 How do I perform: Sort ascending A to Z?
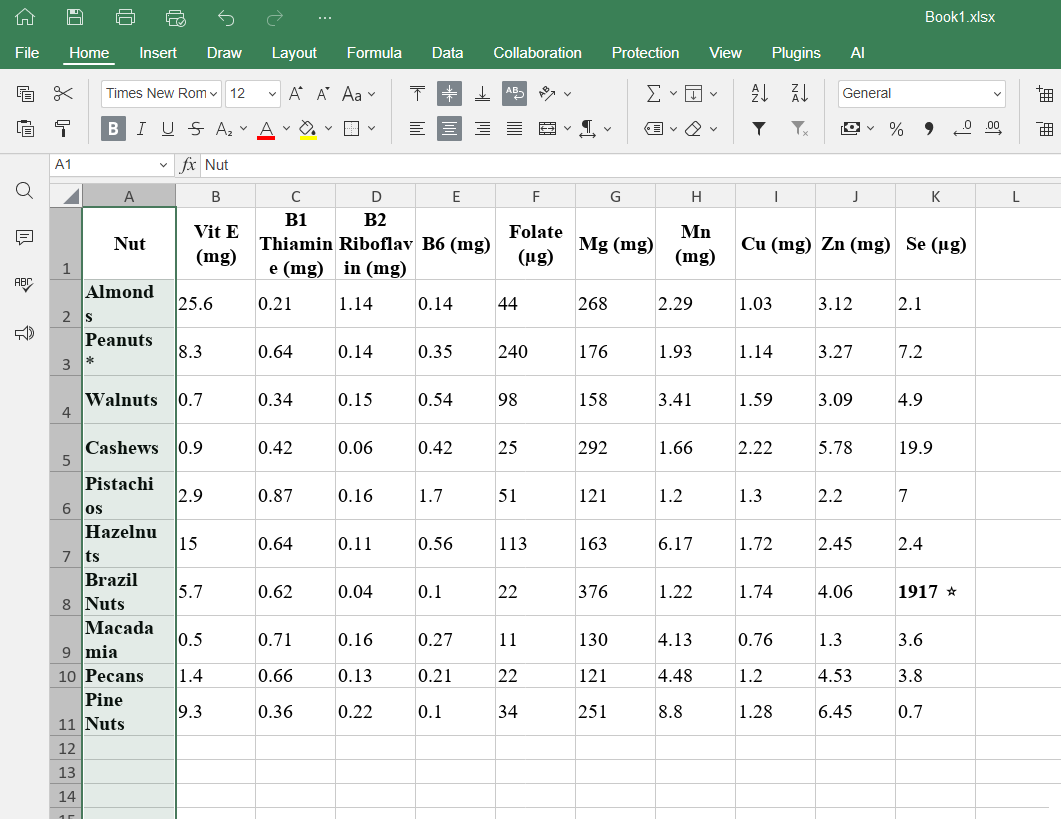[759, 94]
